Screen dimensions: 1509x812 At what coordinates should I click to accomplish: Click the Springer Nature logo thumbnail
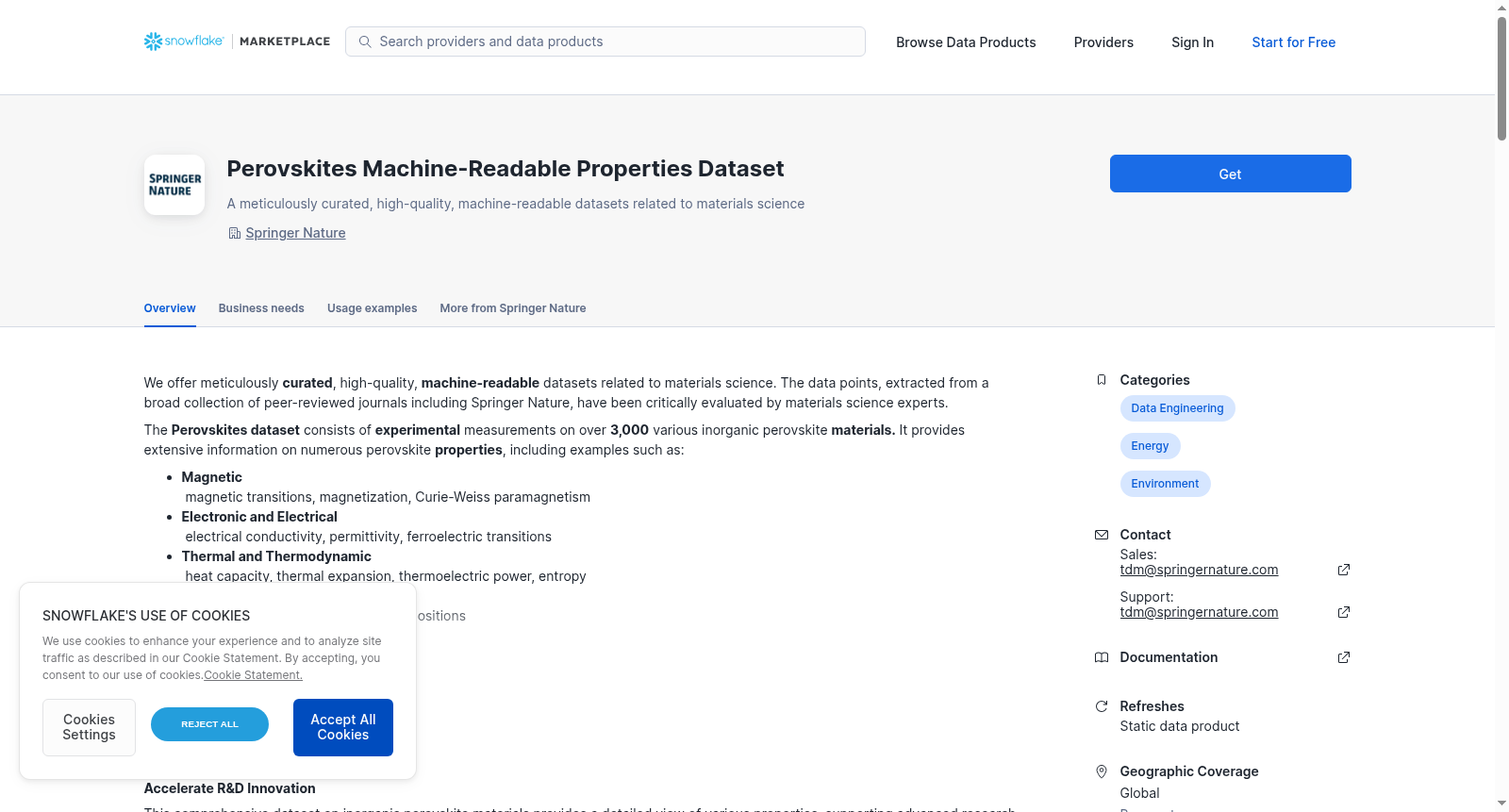pyautogui.click(x=174, y=185)
